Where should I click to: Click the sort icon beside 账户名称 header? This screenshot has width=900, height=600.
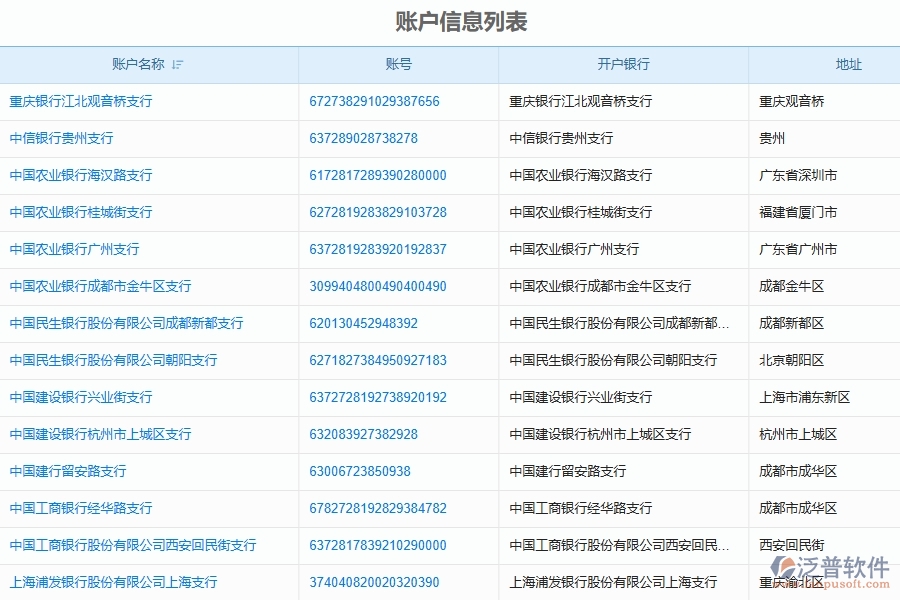(179, 64)
